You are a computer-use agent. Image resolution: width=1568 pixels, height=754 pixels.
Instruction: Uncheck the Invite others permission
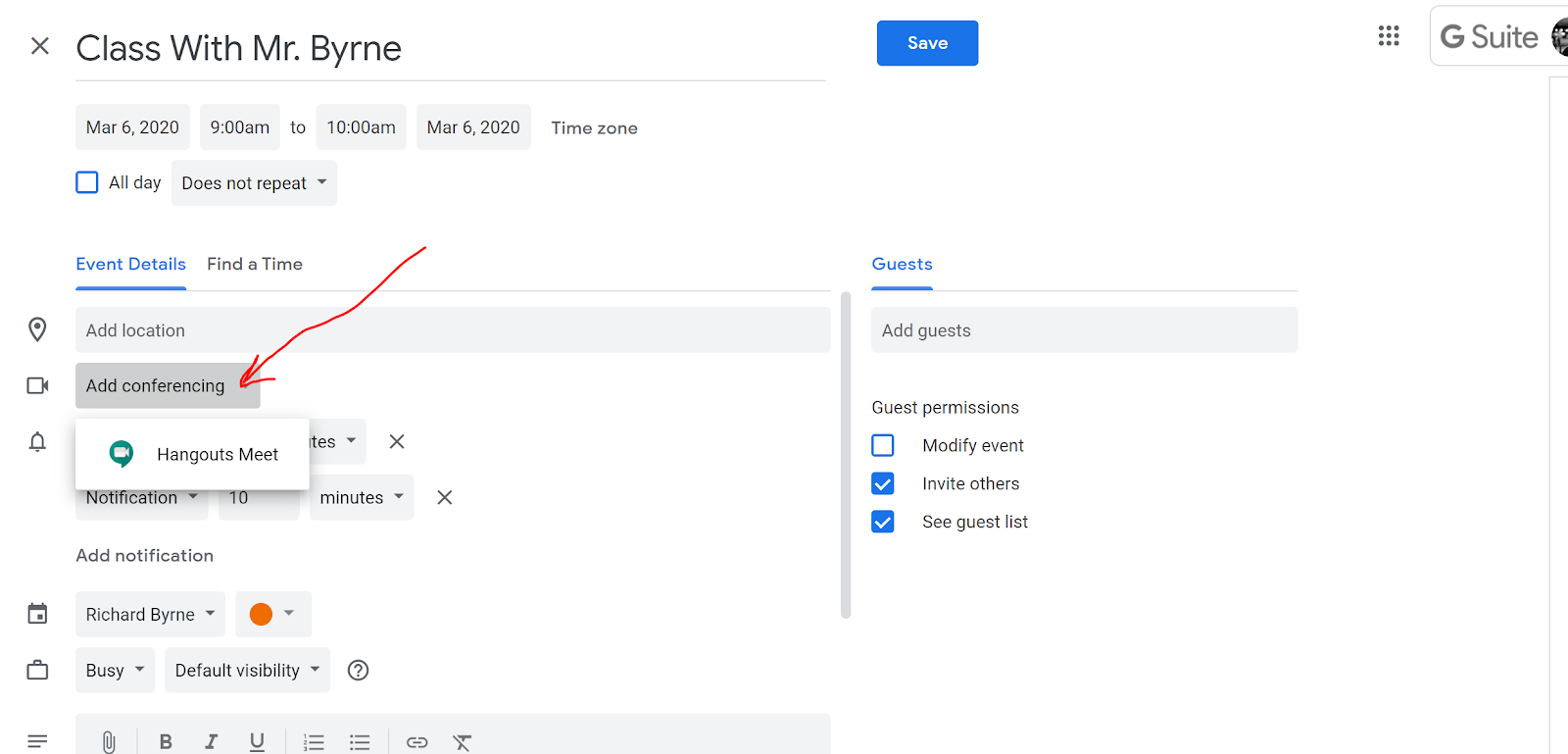pos(883,484)
